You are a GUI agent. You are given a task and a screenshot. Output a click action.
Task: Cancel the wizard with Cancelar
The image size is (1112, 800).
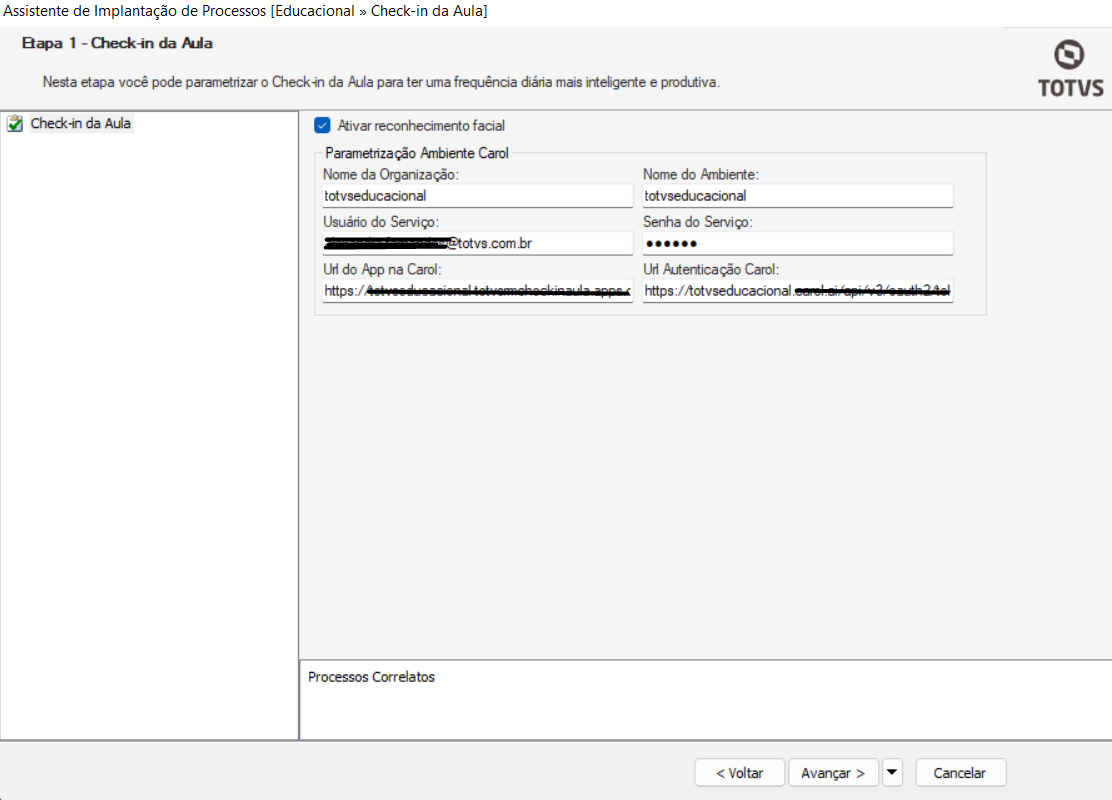coord(960,772)
